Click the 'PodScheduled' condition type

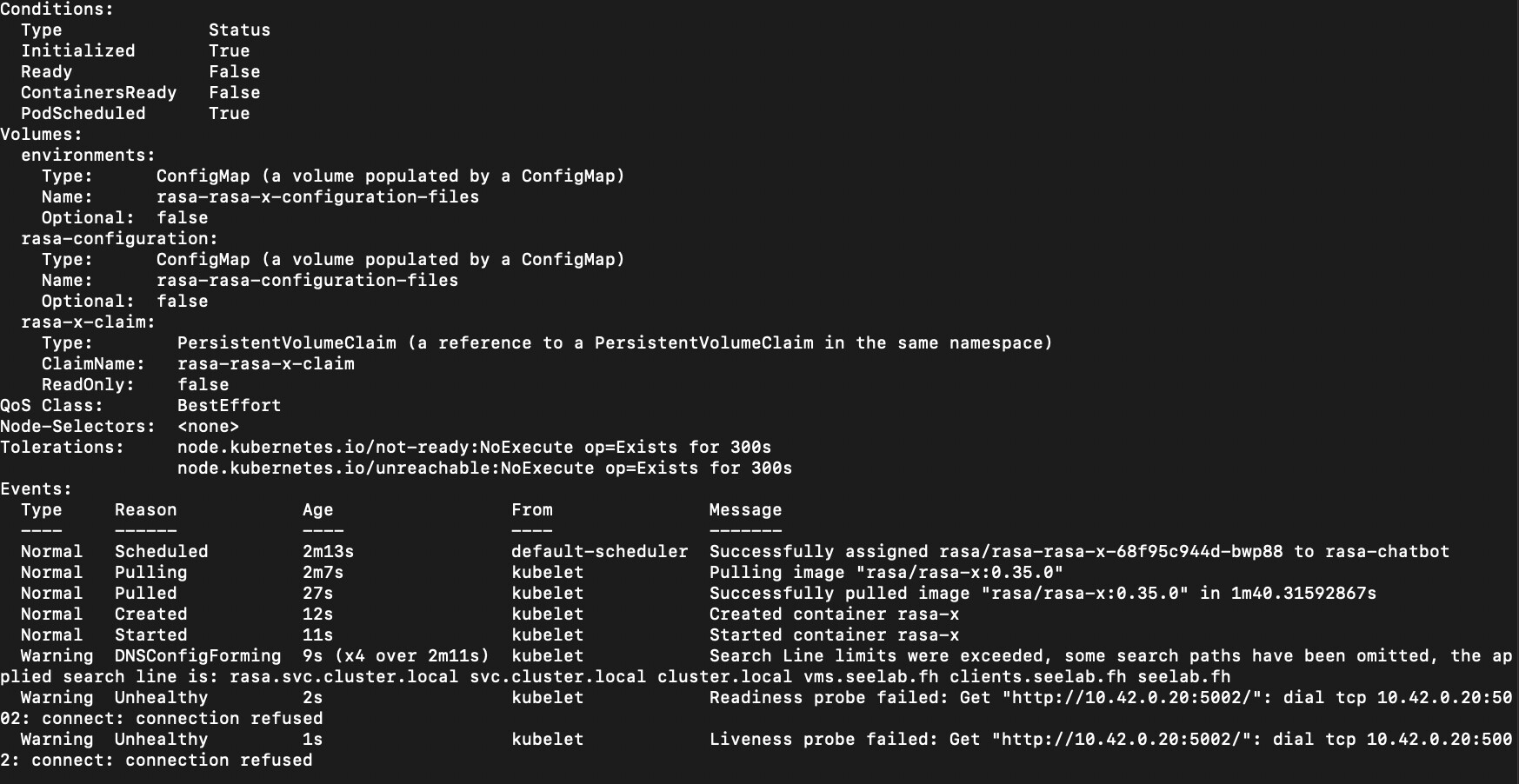pos(83,114)
